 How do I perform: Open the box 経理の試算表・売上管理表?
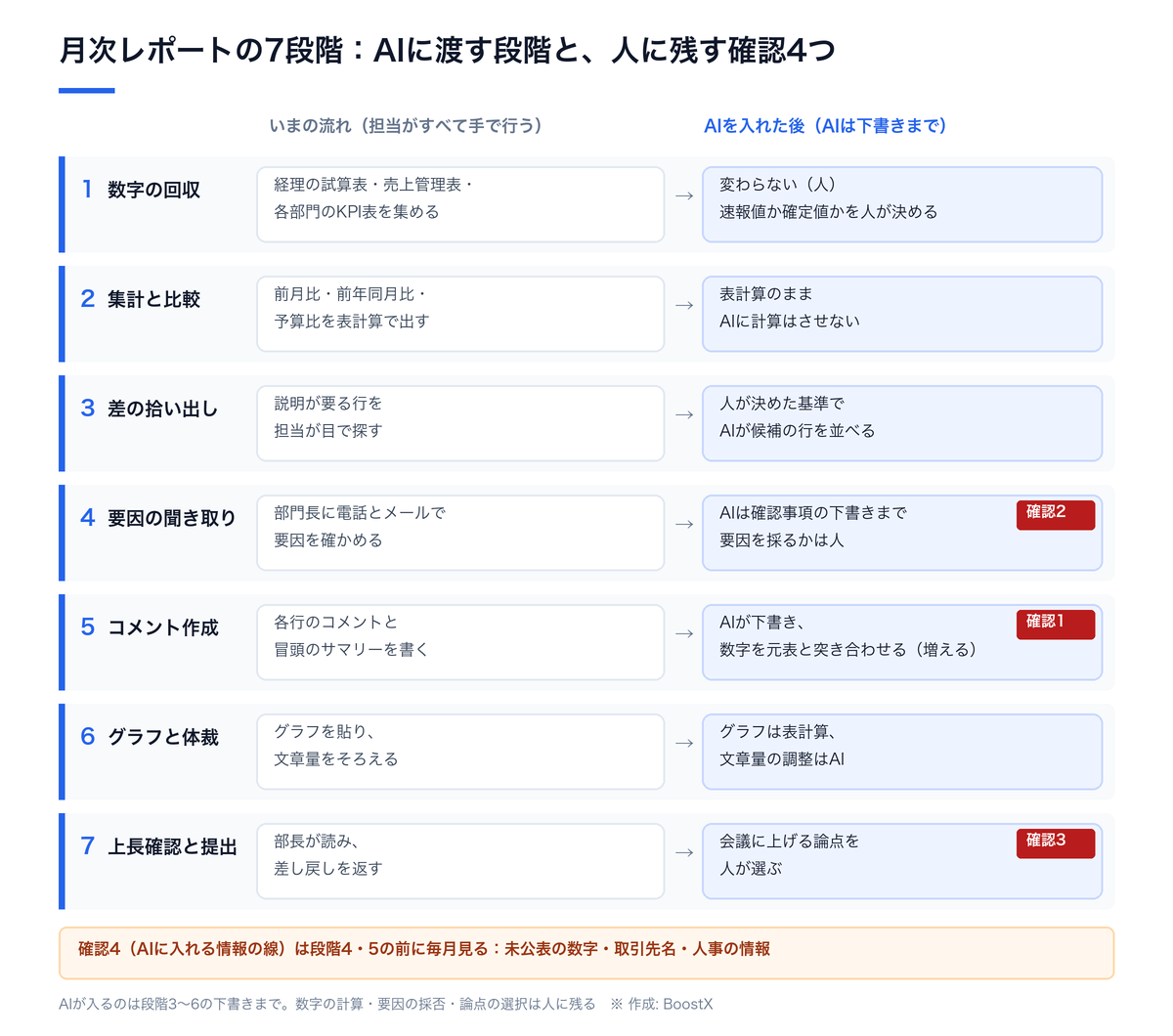click(x=460, y=204)
